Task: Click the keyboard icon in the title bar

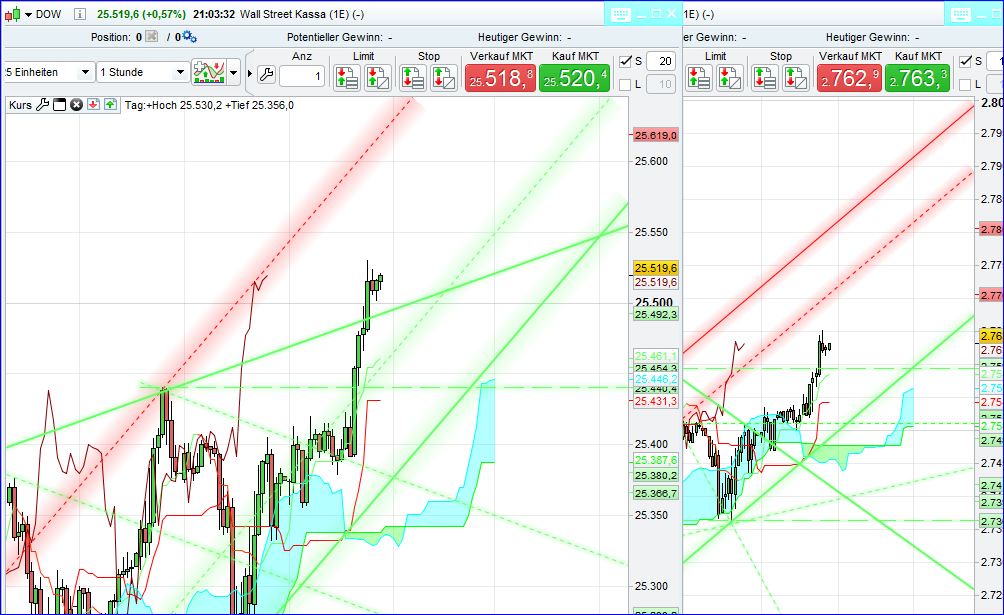Action: [x=621, y=13]
